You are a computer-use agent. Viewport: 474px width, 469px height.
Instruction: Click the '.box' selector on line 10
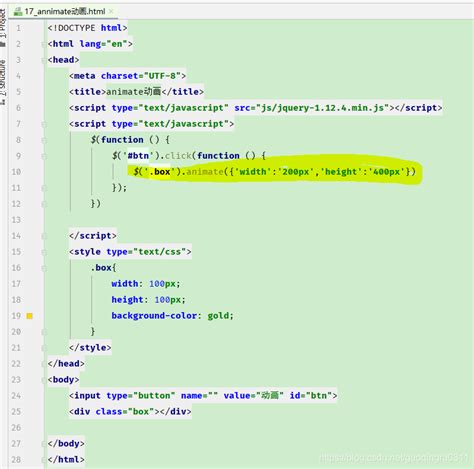159,172
